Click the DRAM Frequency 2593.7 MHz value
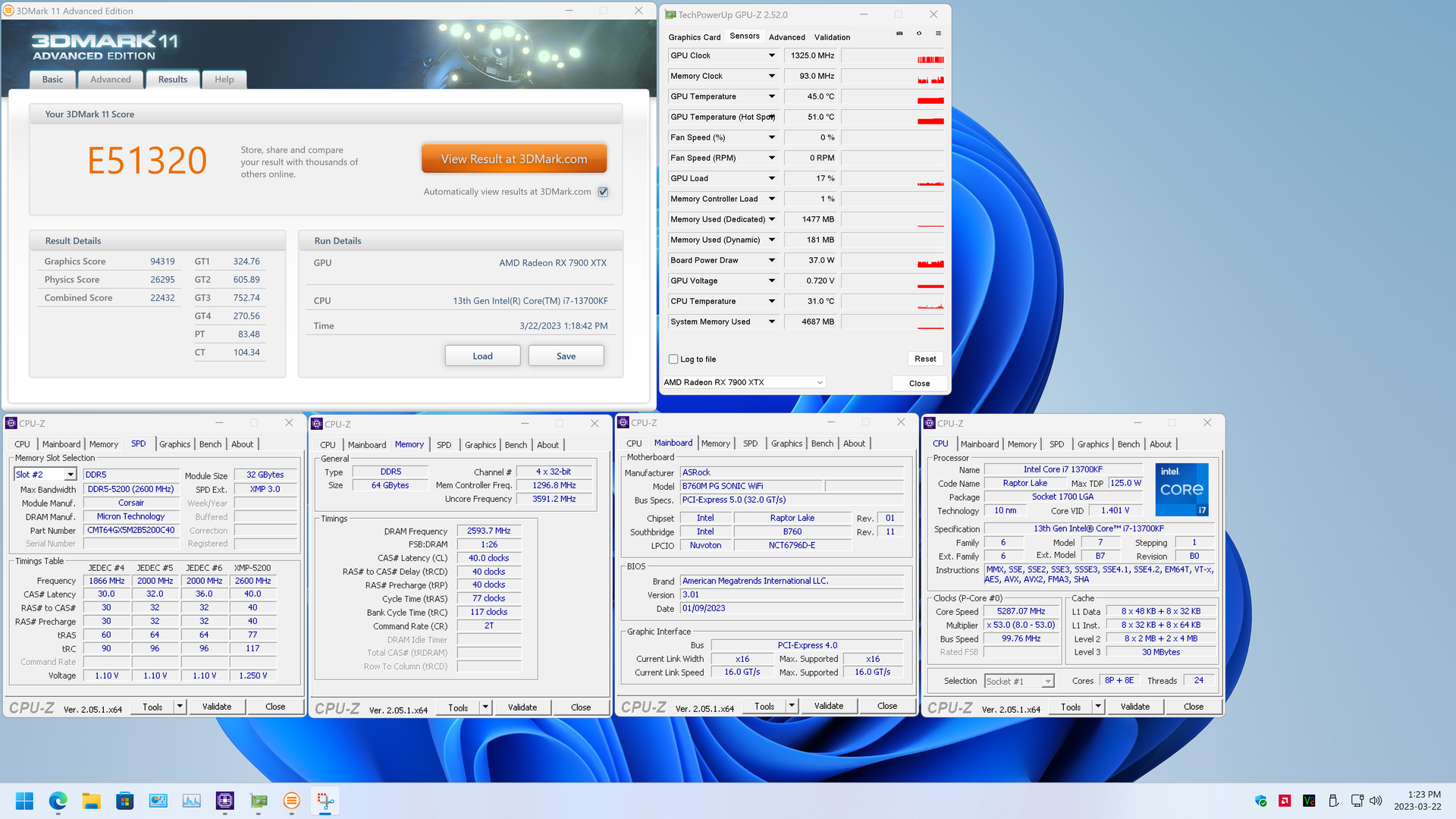Screen dimensions: 1456x819 (x=488, y=531)
